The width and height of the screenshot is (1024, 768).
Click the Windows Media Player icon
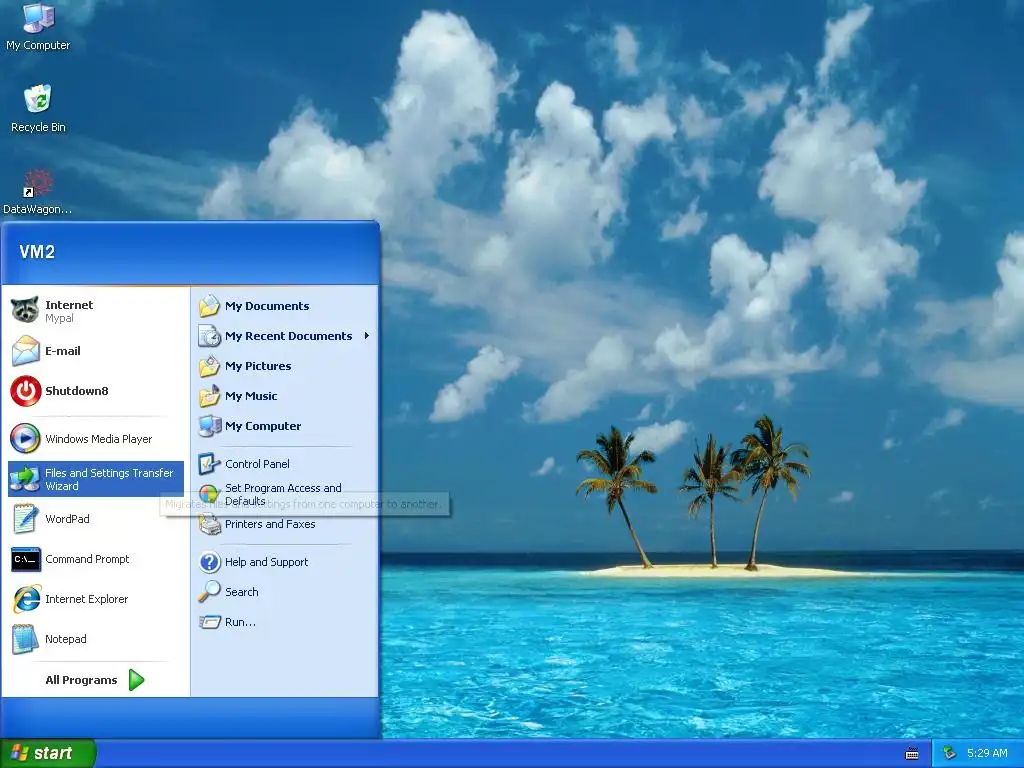pyautogui.click(x=25, y=439)
